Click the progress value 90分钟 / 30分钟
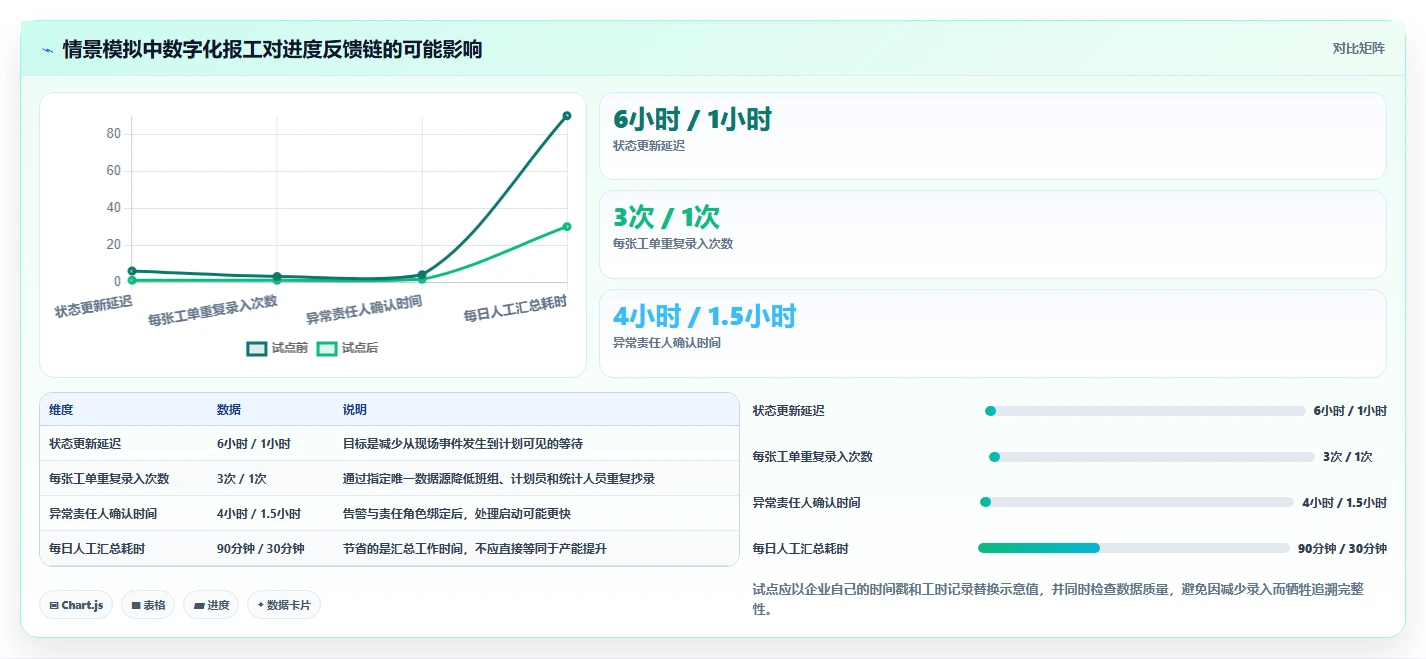1426x659 pixels. pos(1342,548)
